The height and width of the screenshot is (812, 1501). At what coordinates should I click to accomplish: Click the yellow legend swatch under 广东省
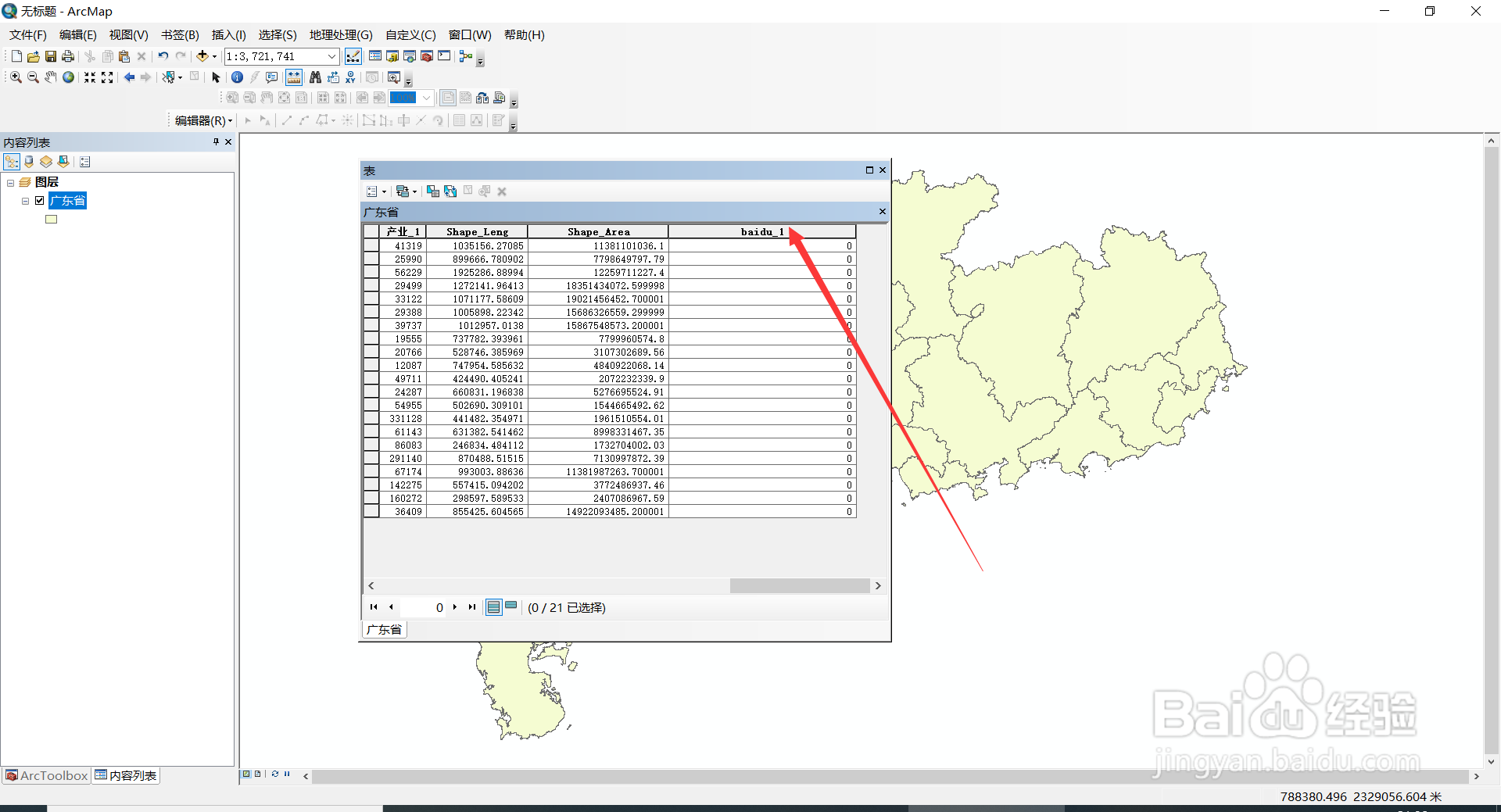point(51,219)
